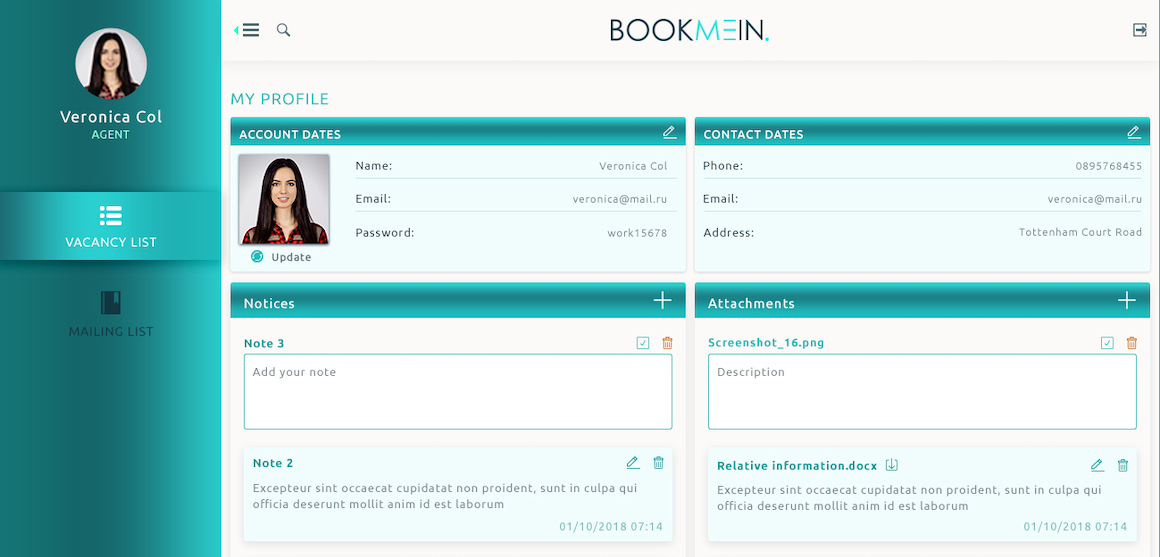1160x557 pixels.
Task: Add a new notice with the plus icon
Action: click(x=662, y=300)
